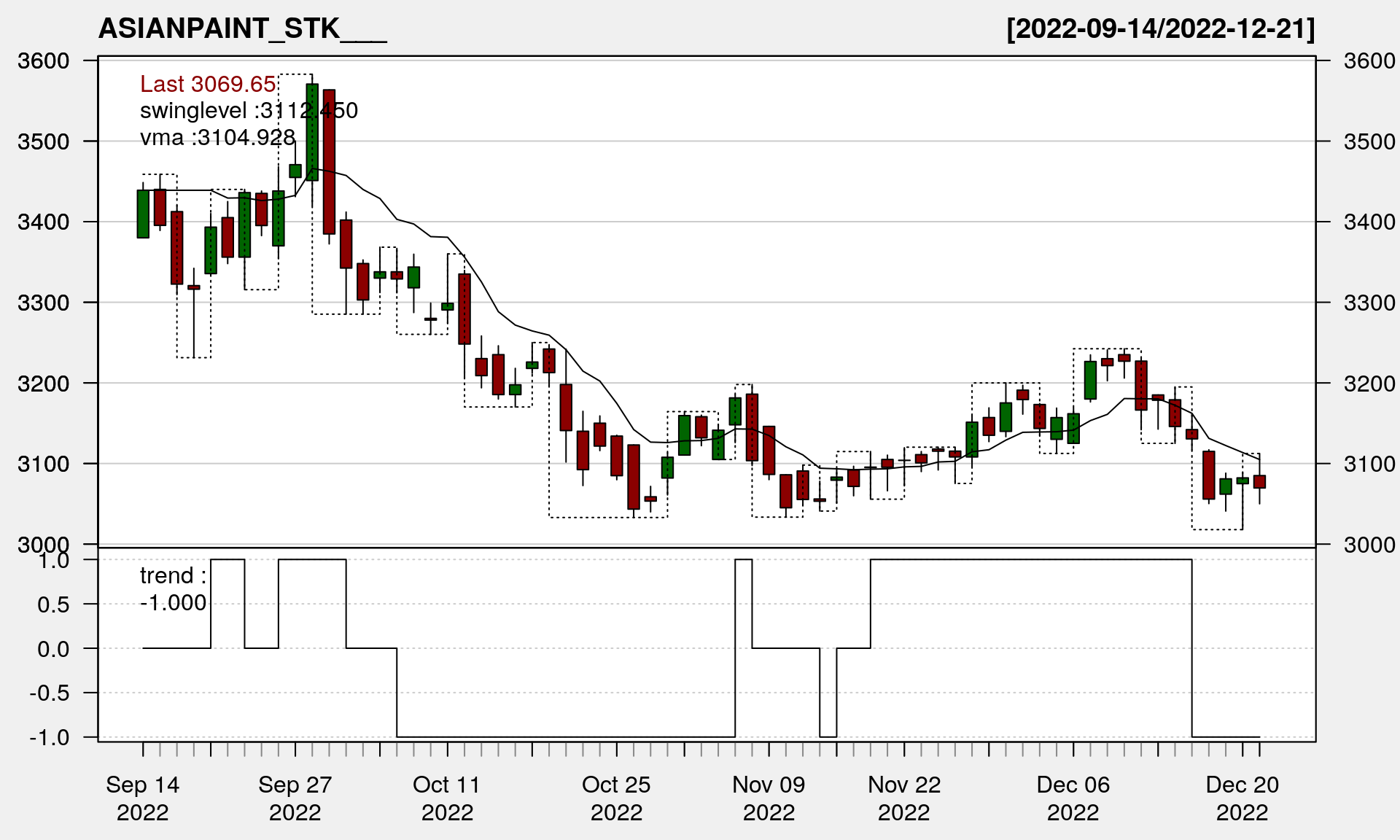The image size is (1400, 840).
Task: Click the Sep 27 2022 axis label
Action: [x=295, y=798]
